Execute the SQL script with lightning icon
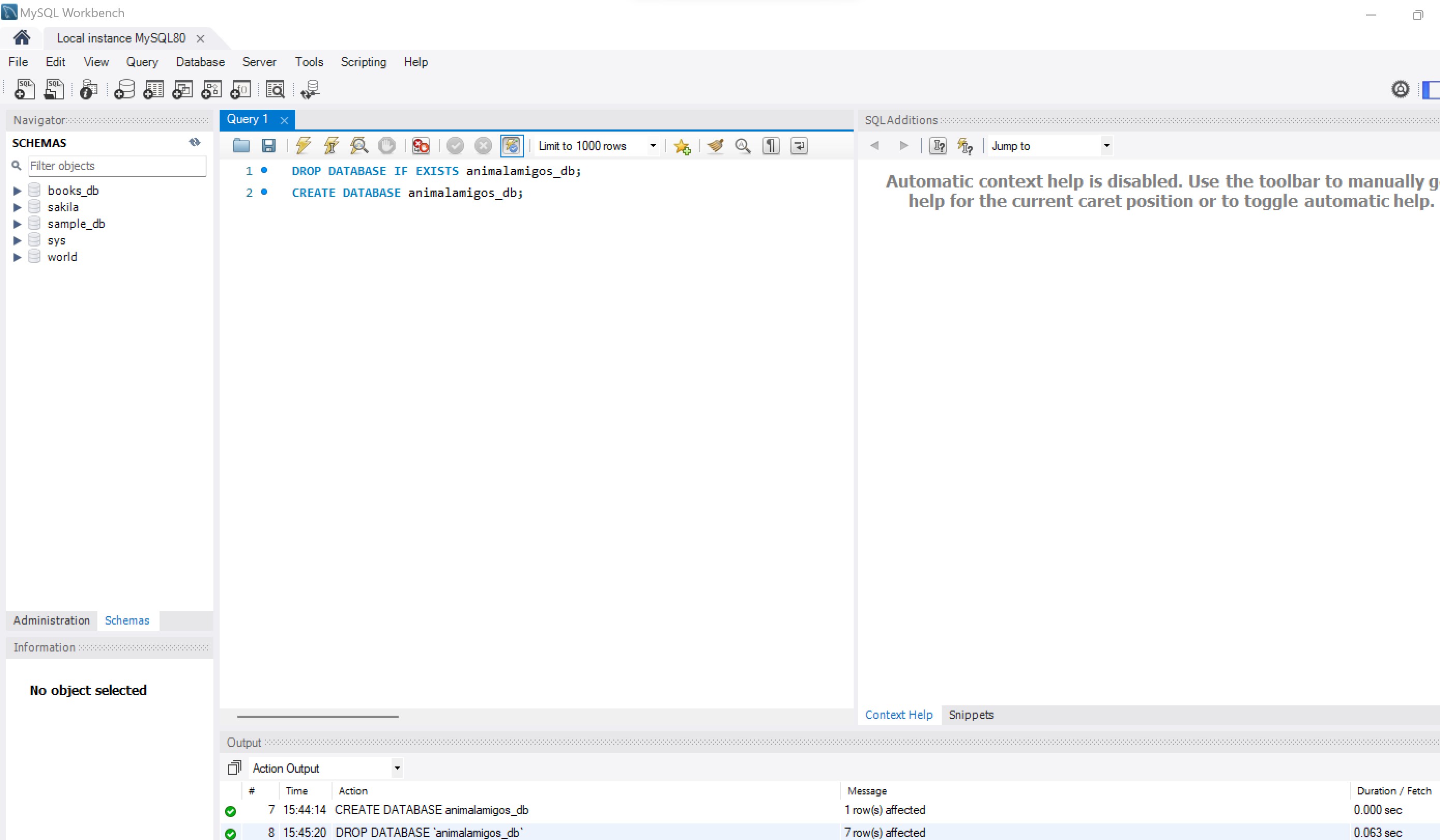The image size is (1440, 840). [303, 146]
